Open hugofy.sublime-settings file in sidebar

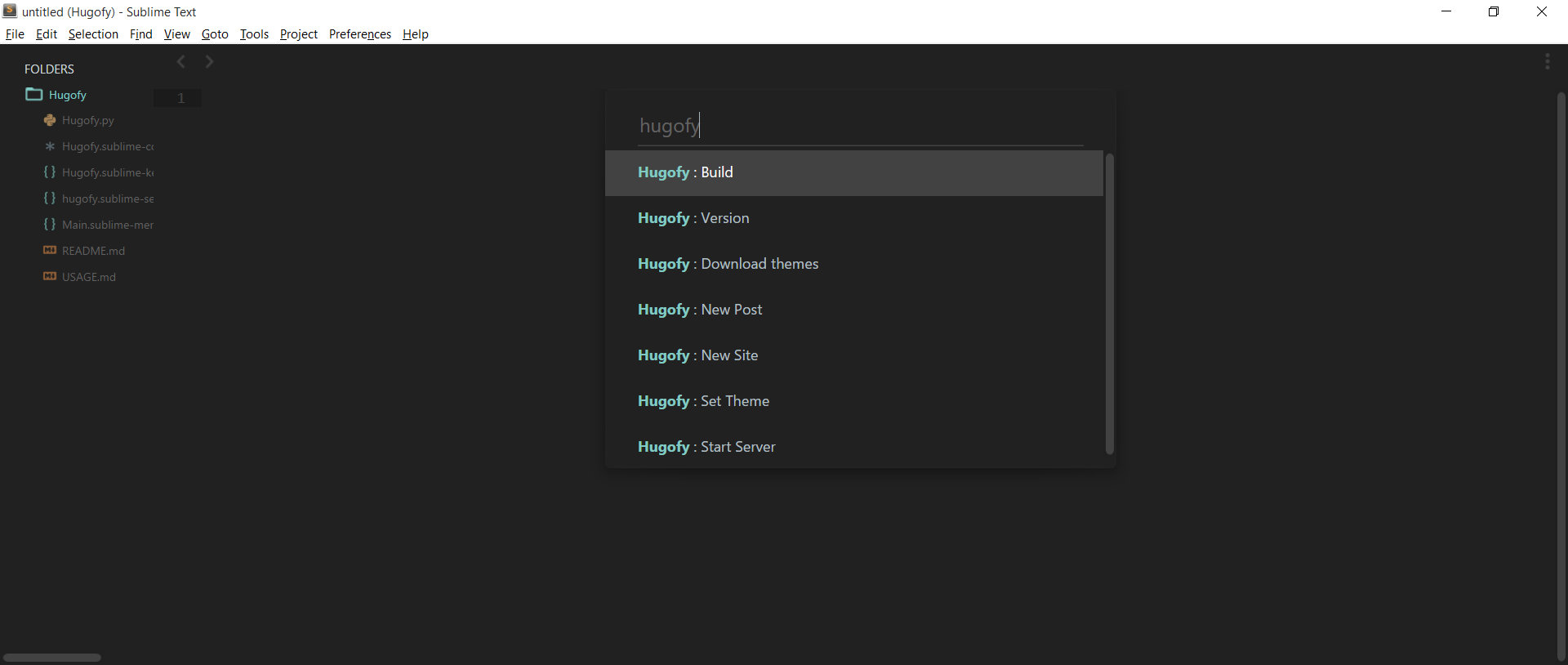tap(108, 199)
